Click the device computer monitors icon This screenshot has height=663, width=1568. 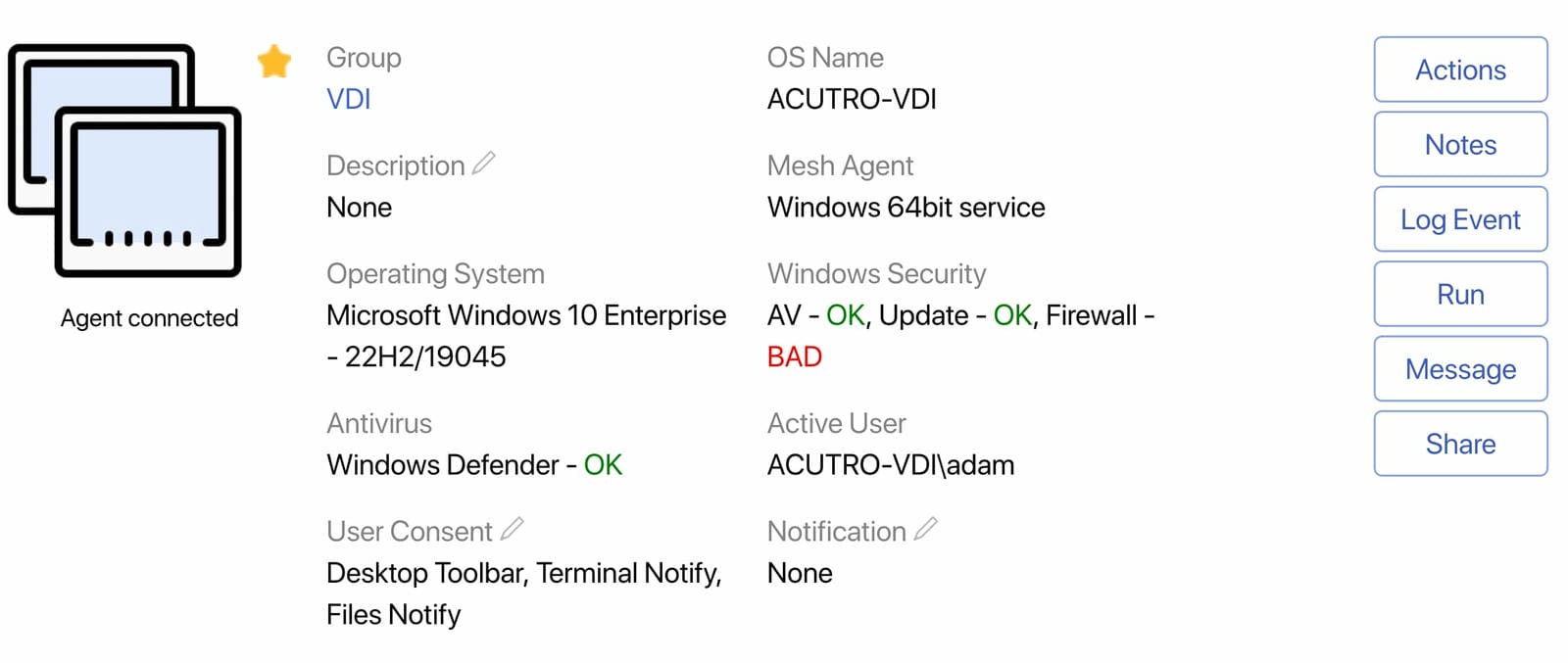click(125, 160)
